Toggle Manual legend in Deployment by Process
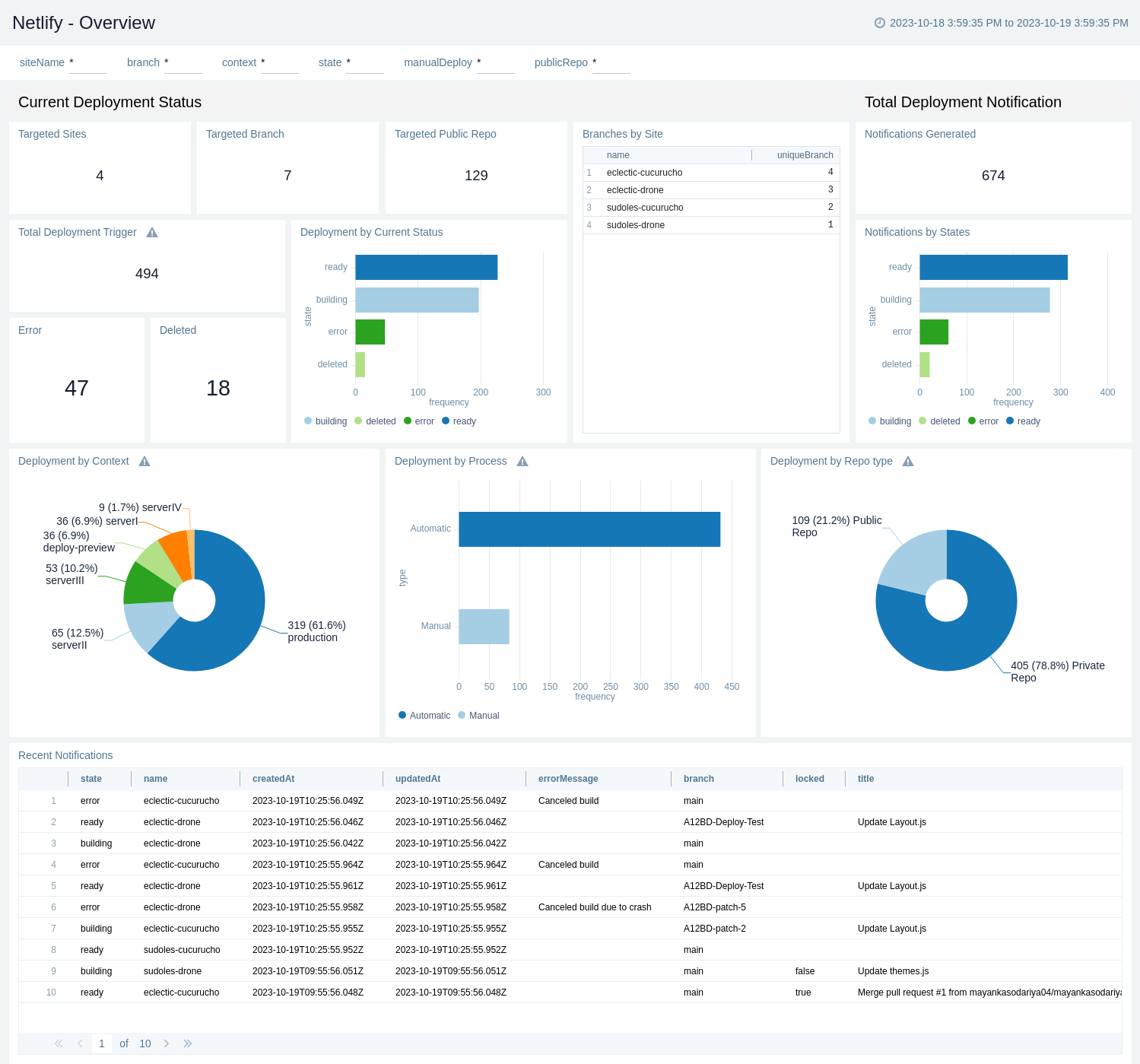The image size is (1140, 1064). pyautogui.click(x=479, y=716)
